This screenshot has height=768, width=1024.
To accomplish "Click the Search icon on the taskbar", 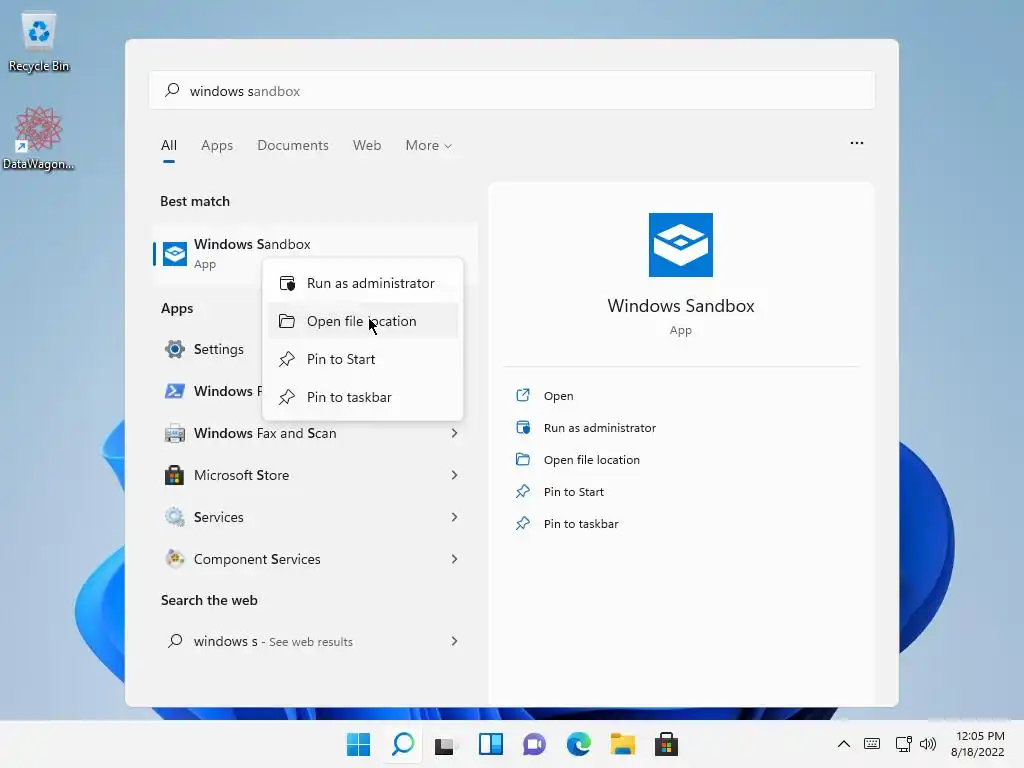I will pos(403,744).
